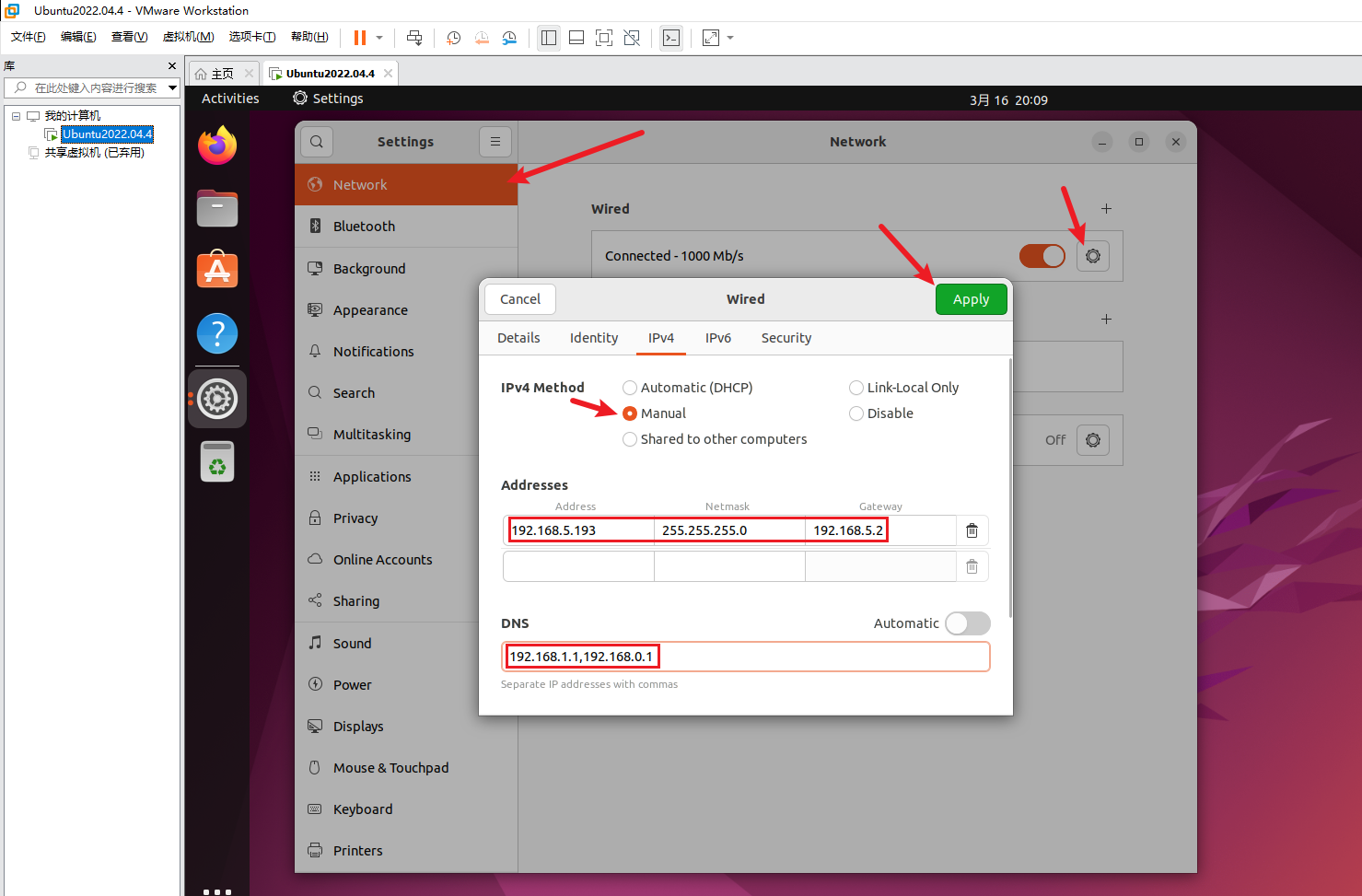Add a new Wired connection profile

click(1107, 209)
